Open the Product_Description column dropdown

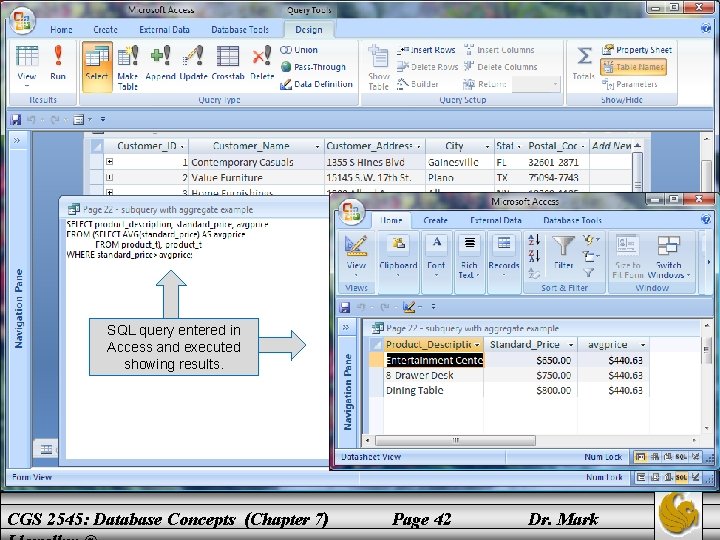477,345
